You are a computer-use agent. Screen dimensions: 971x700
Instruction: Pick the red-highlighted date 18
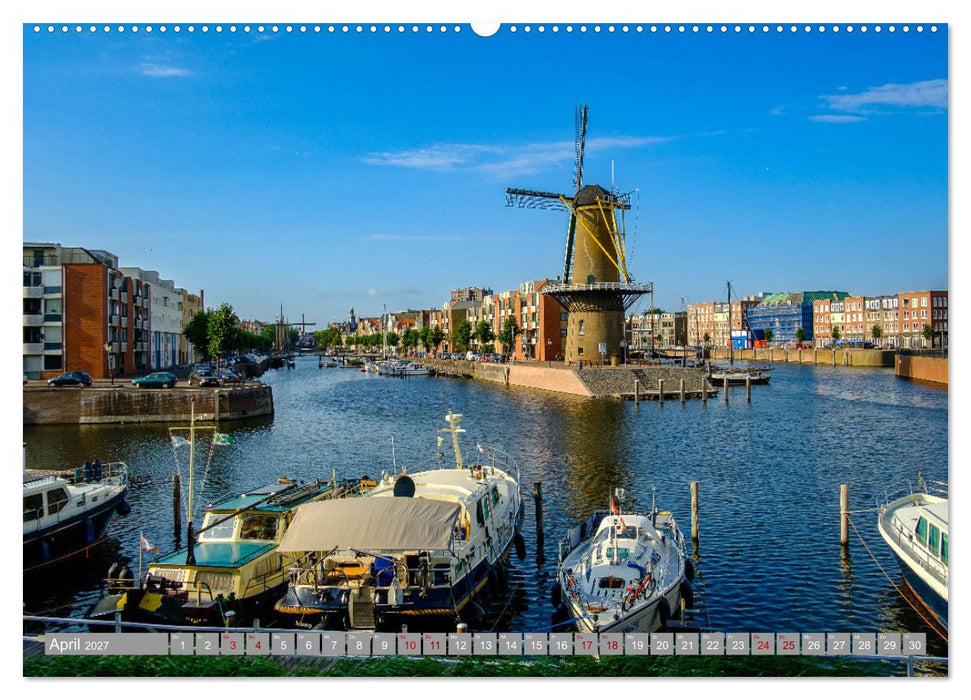[612, 644]
